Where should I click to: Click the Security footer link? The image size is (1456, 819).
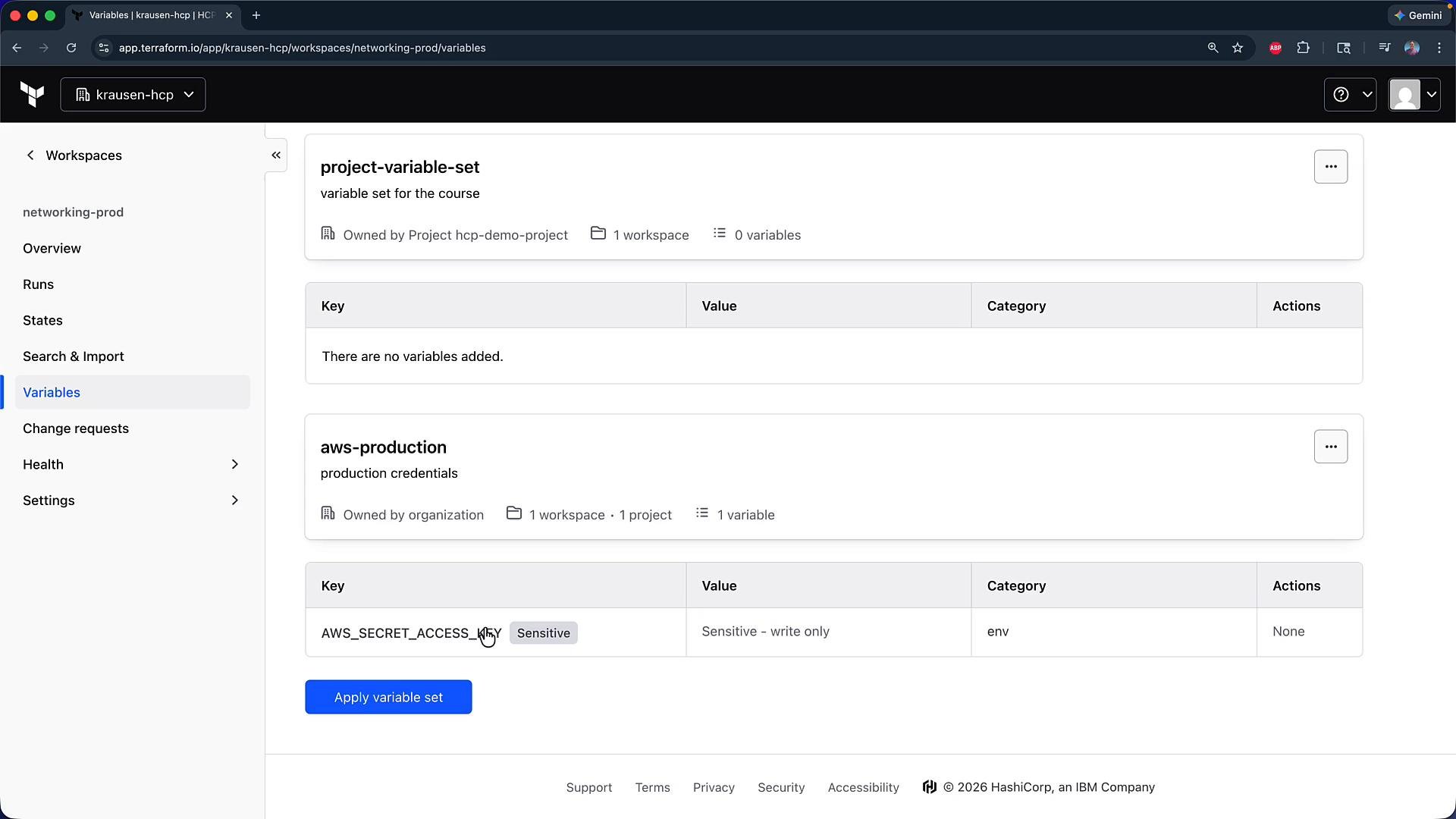click(781, 787)
